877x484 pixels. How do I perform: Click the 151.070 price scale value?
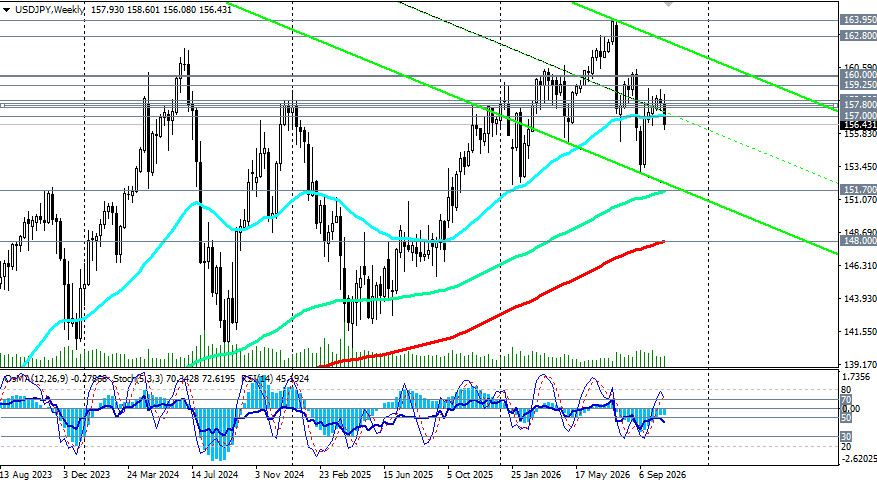[x=860, y=199]
